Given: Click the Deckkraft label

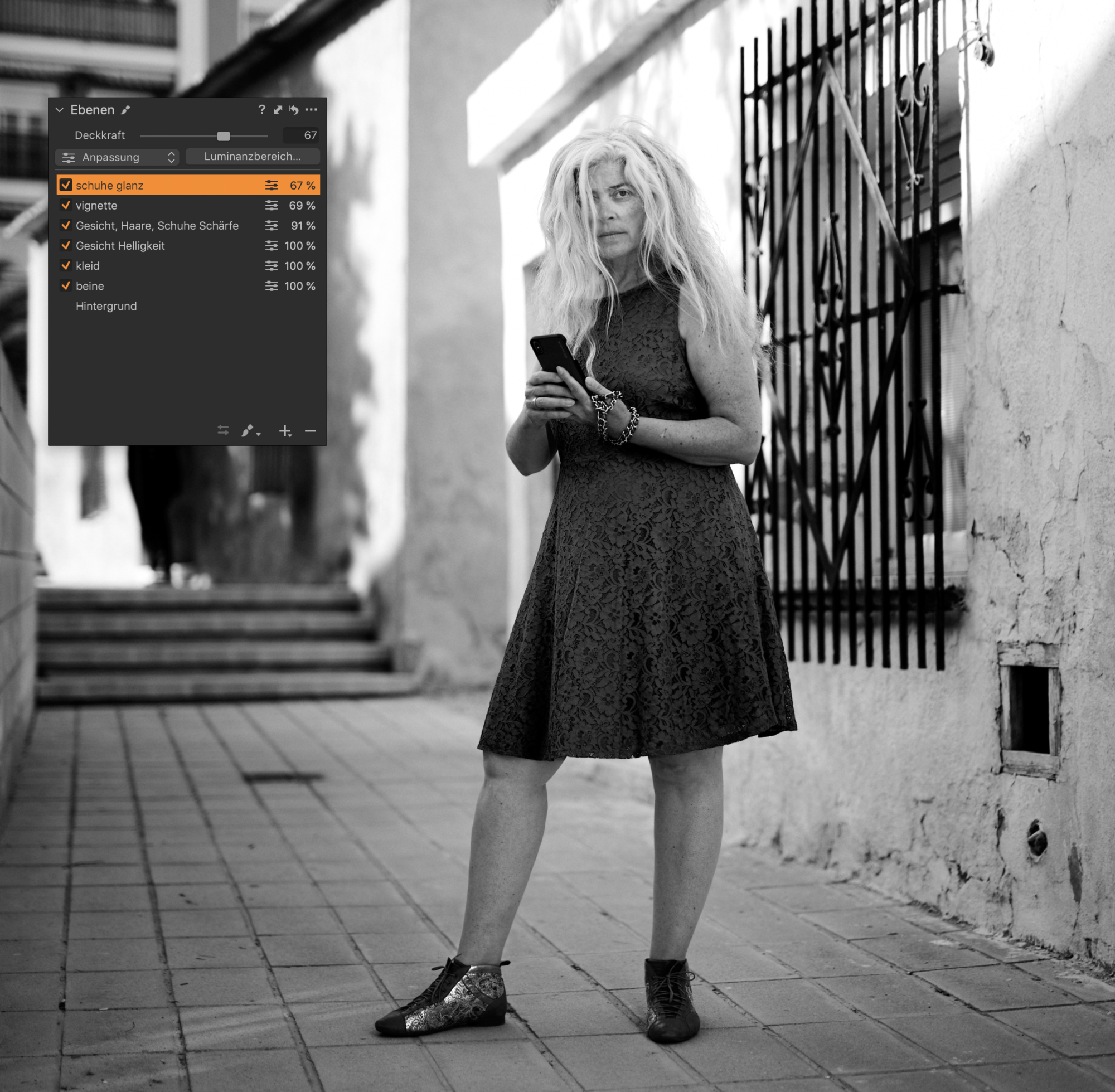Looking at the screenshot, I should click(x=100, y=135).
